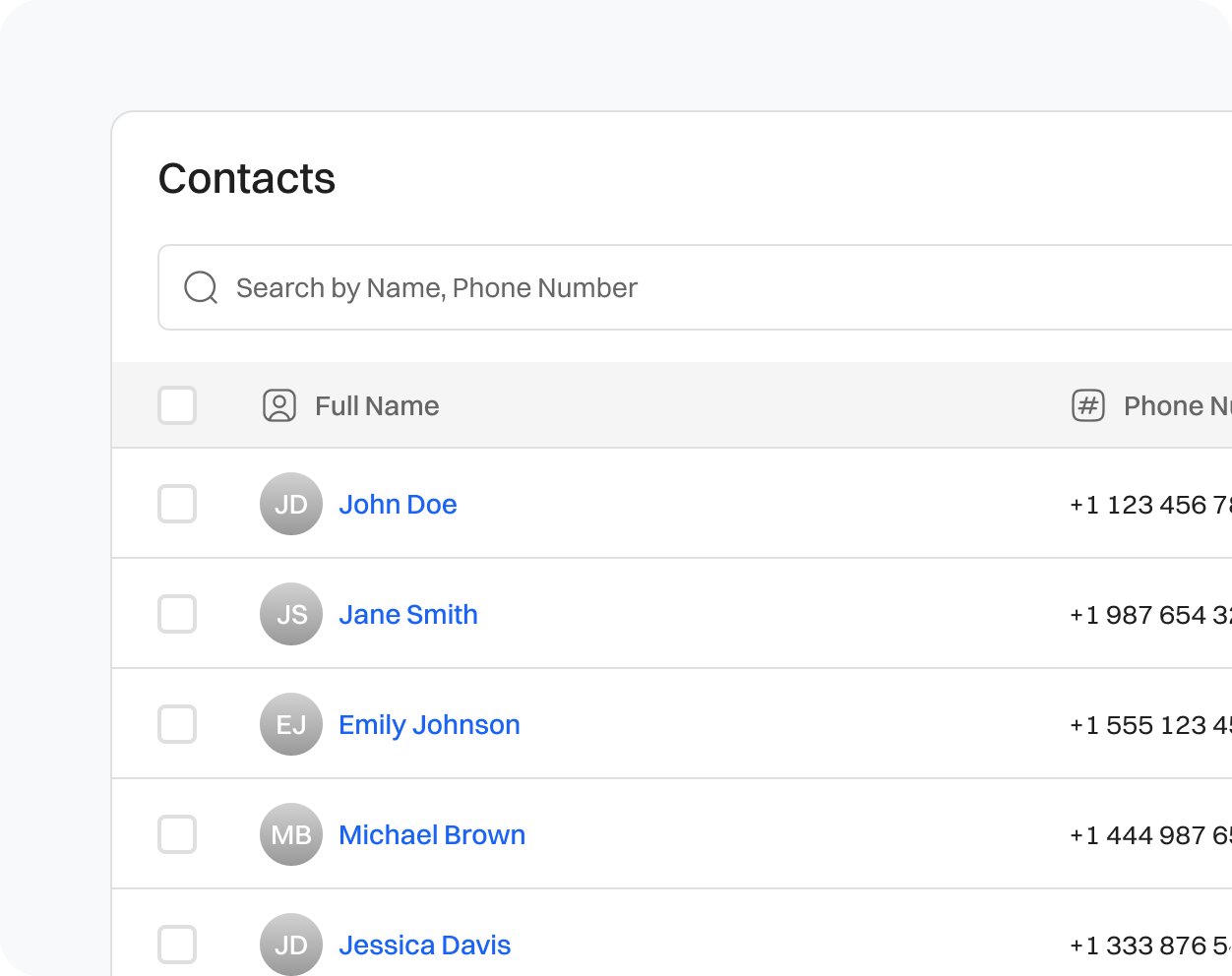Click John Doe's JD avatar circle
Image resolution: width=1232 pixels, height=976 pixels.
pyautogui.click(x=290, y=504)
